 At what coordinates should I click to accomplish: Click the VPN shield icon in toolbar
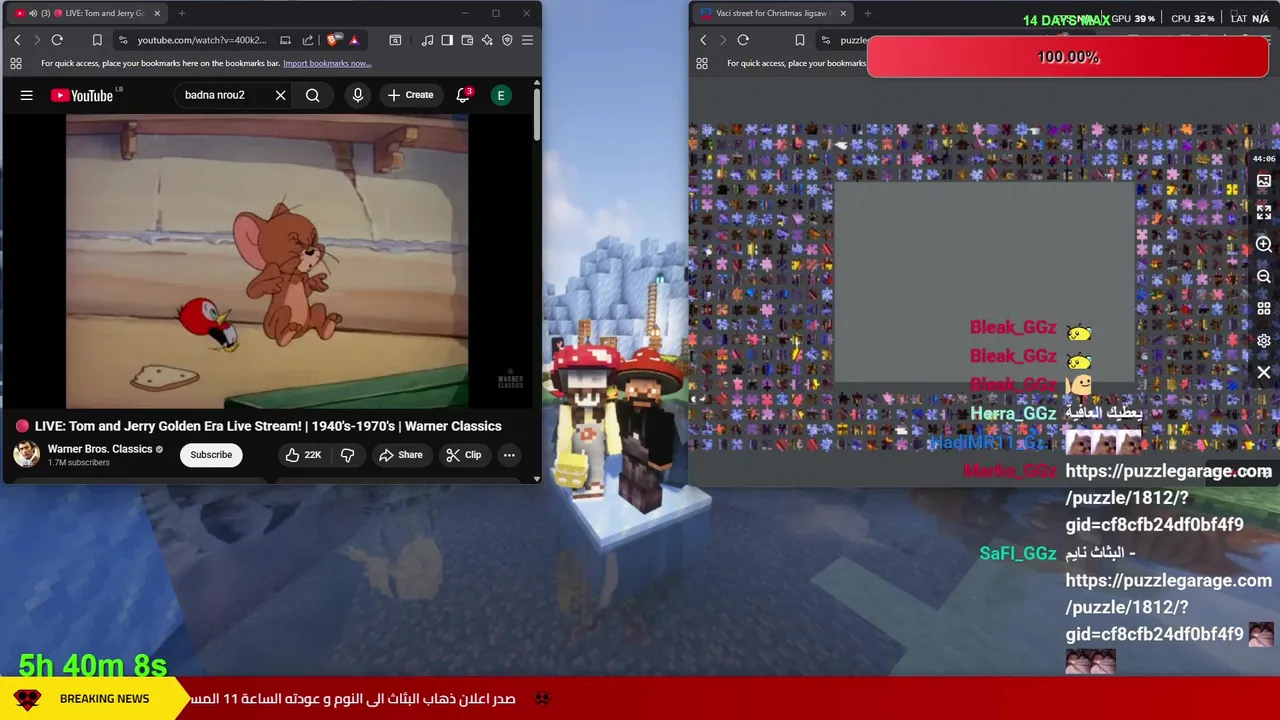tap(507, 40)
